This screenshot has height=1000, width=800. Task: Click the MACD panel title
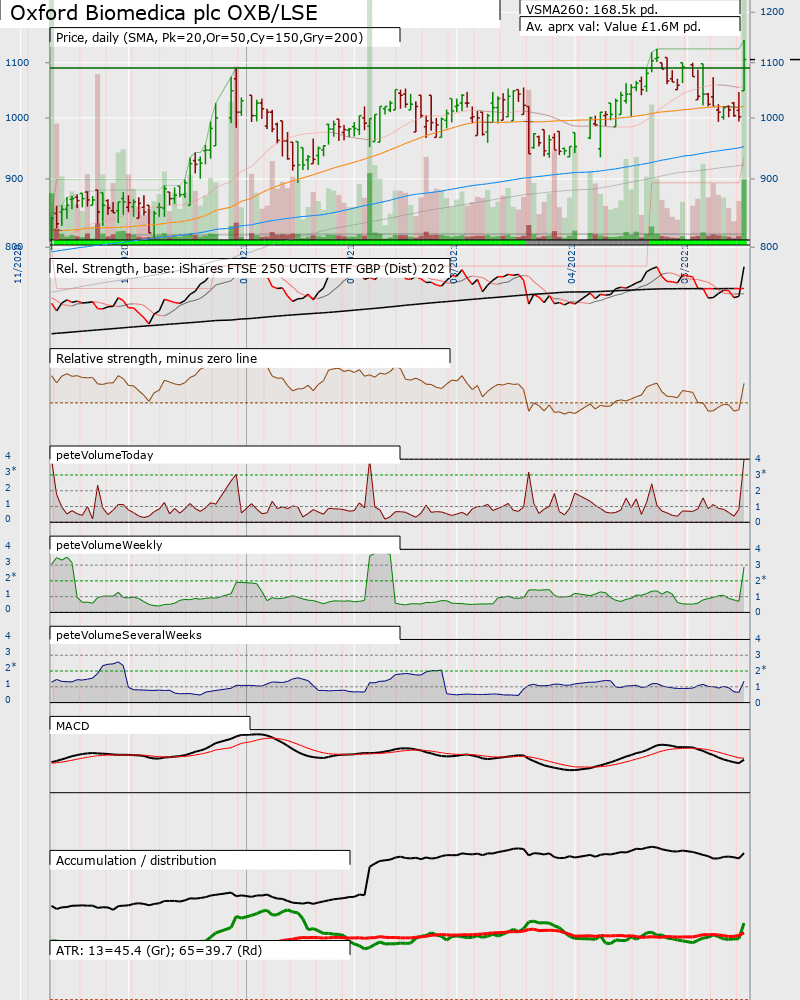click(x=73, y=726)
